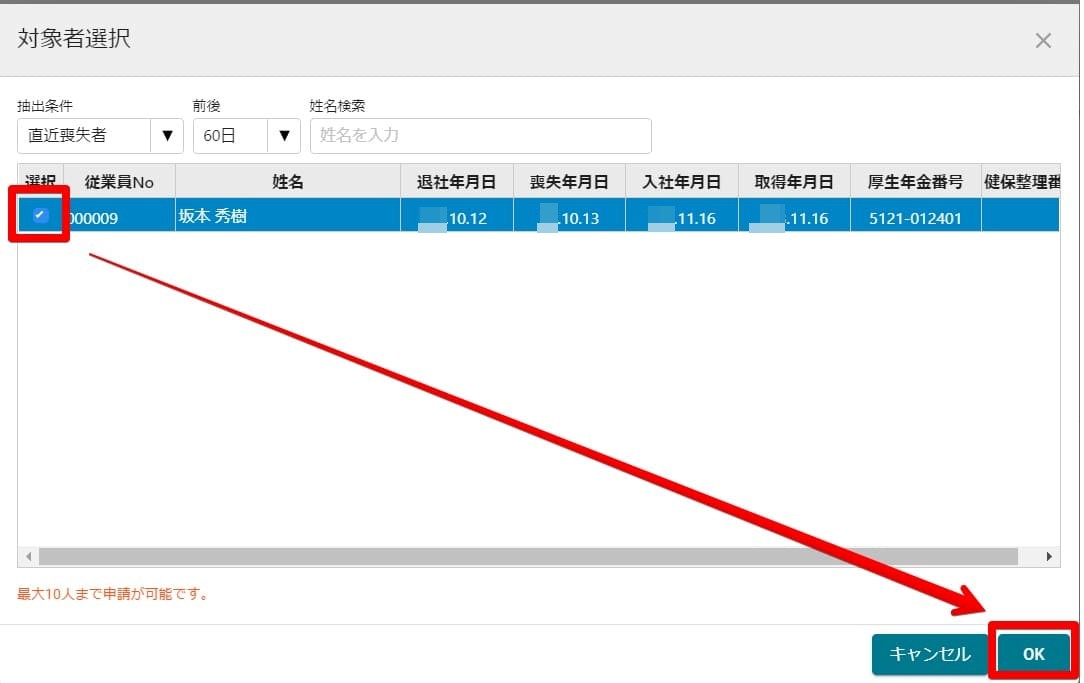Click the 姓名検索 input field
This screenshot has width=1084, height=683.
[x=480, y=135]
